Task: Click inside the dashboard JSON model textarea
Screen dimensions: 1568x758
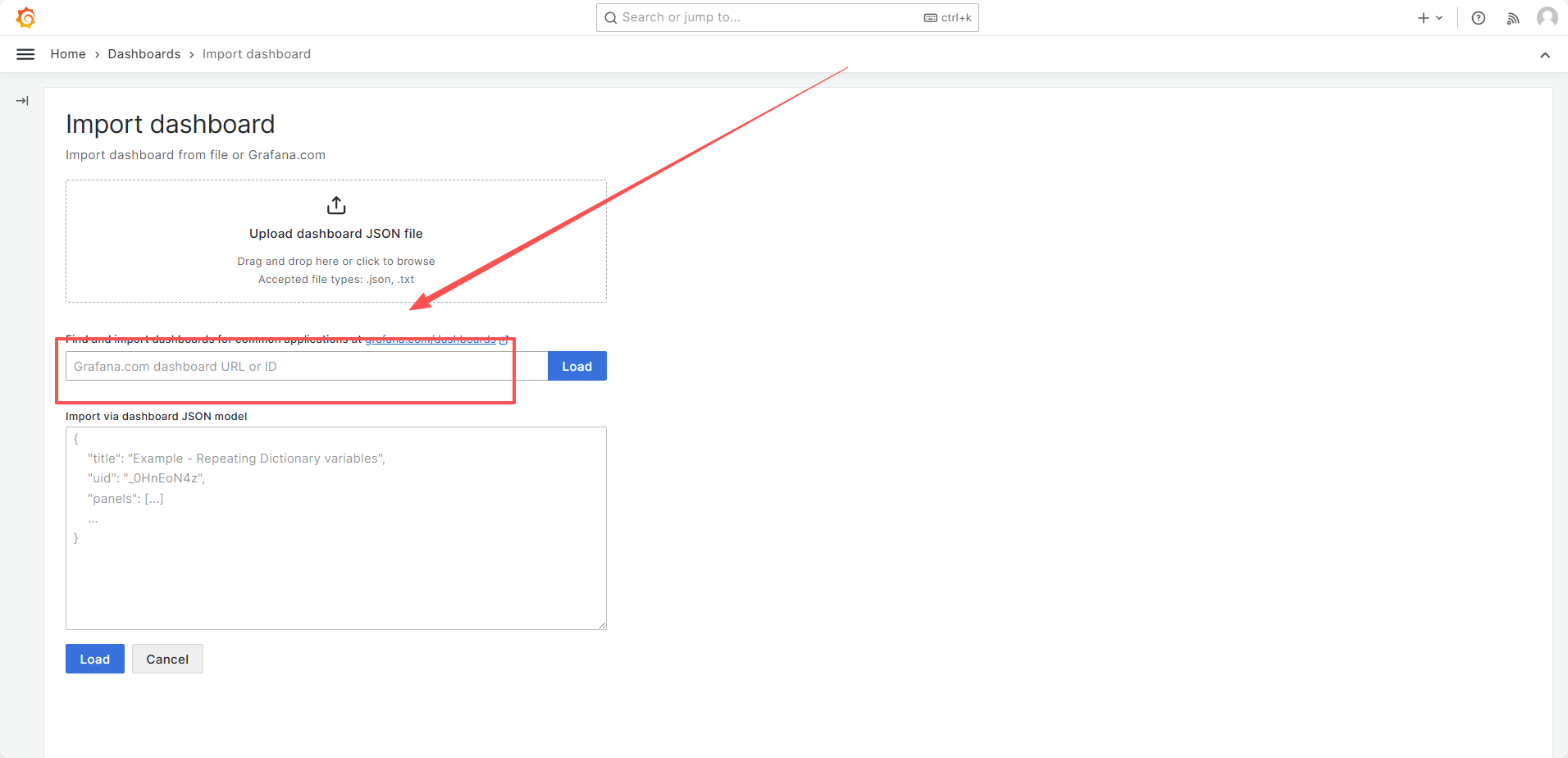Action: pos(336,566)
